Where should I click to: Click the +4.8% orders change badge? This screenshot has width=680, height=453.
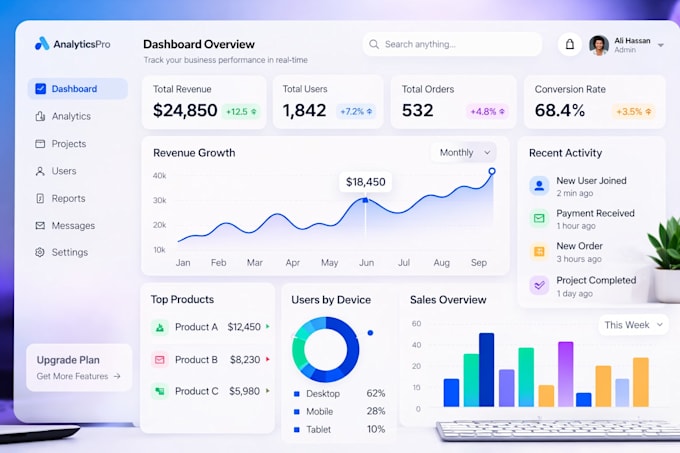click(x=487, y=111)
